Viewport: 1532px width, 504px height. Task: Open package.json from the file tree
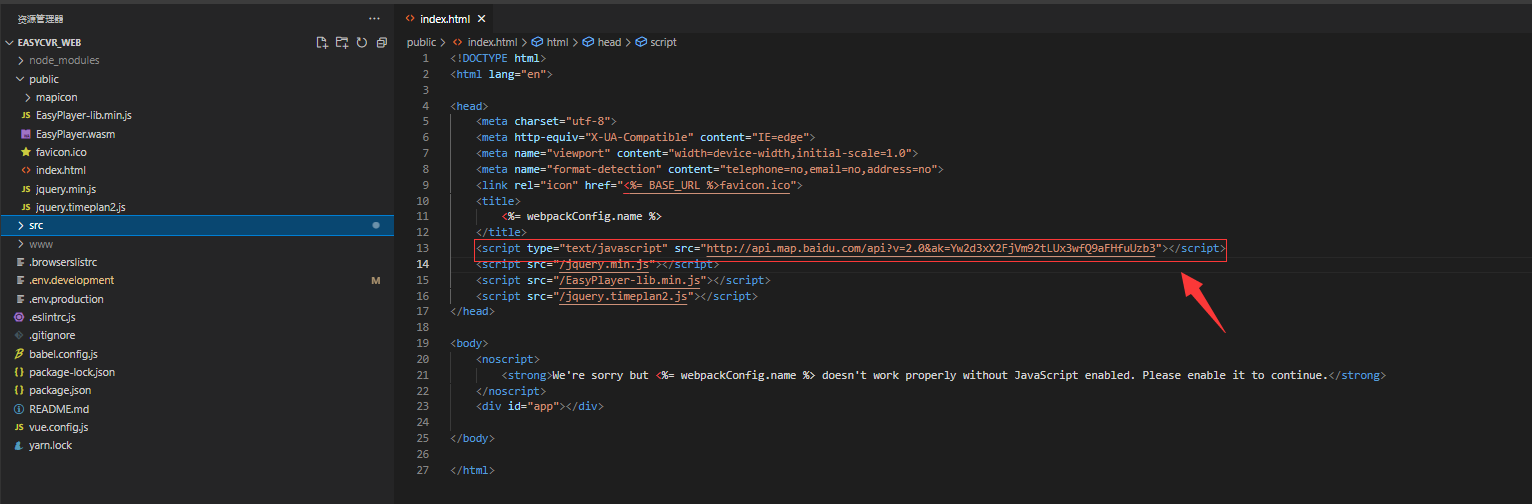(60, 390)
